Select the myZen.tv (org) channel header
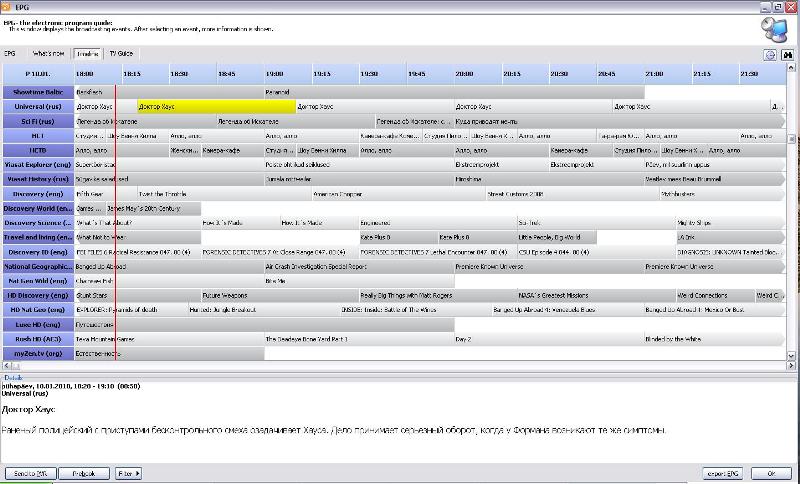The image size is (800, 484). coord(38,353)
